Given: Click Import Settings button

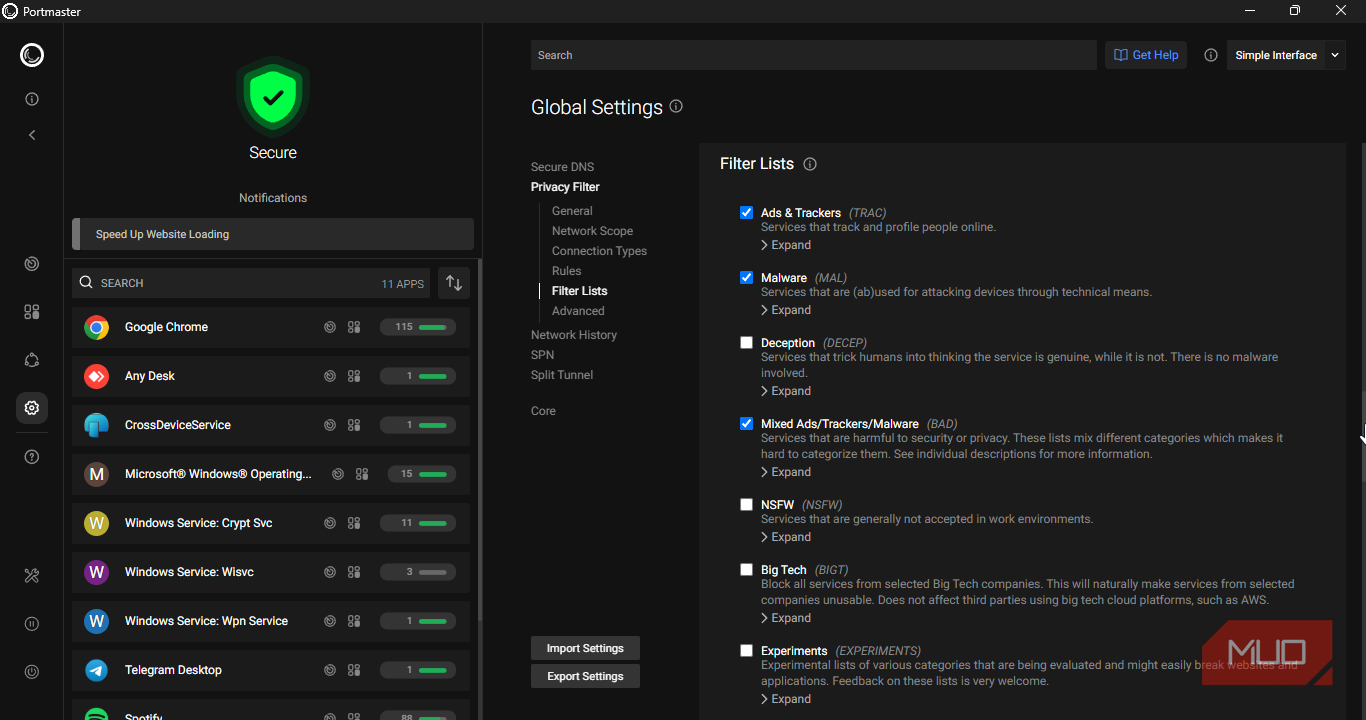Looking at the screenshot, I should pyautogui.click(x=585, y=648).
